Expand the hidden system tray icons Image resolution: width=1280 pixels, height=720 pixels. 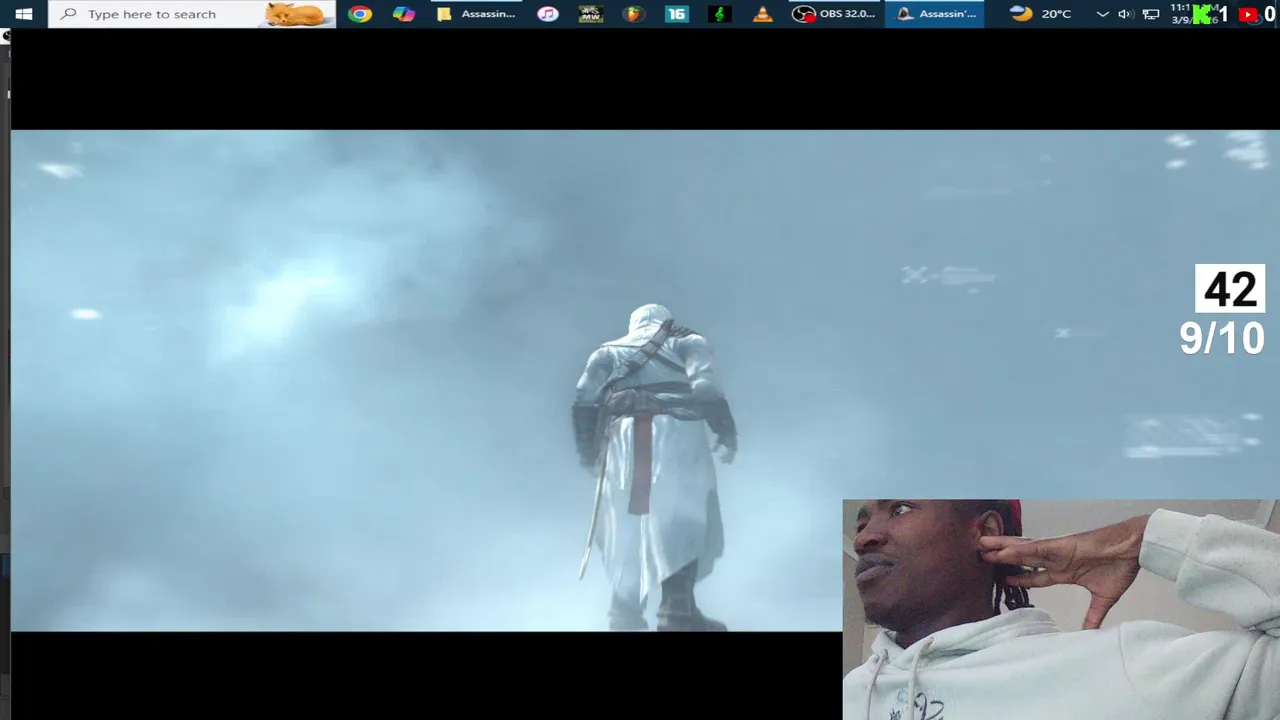coord(1102,14)
